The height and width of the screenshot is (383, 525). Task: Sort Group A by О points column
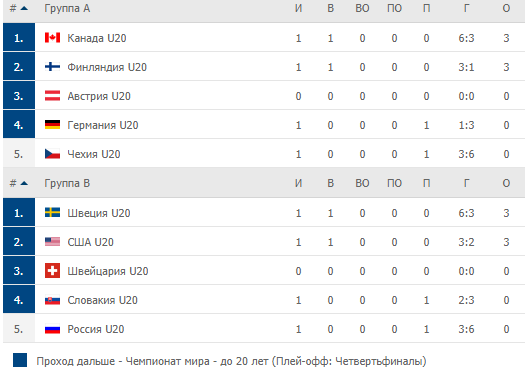[506, 8]
